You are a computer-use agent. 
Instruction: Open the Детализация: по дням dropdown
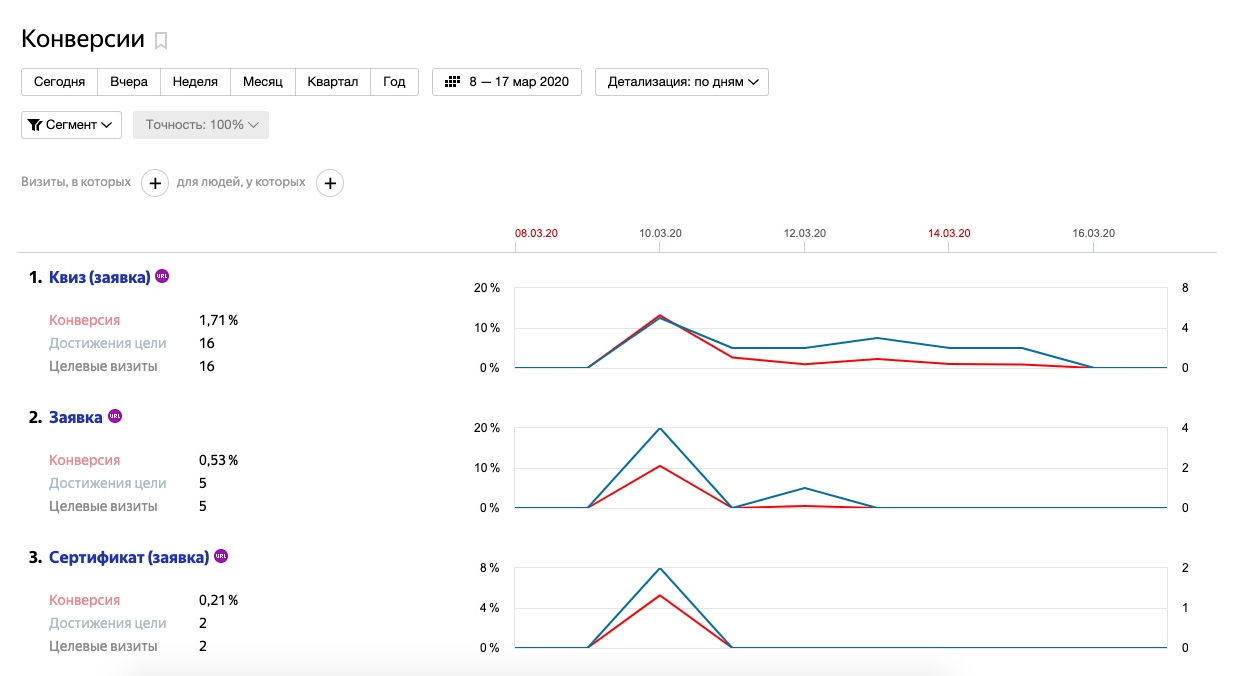tap(681, 82)
